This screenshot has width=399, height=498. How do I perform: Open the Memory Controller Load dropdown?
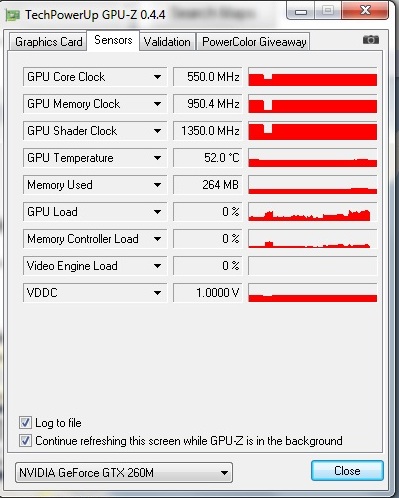tap(157, 239)
